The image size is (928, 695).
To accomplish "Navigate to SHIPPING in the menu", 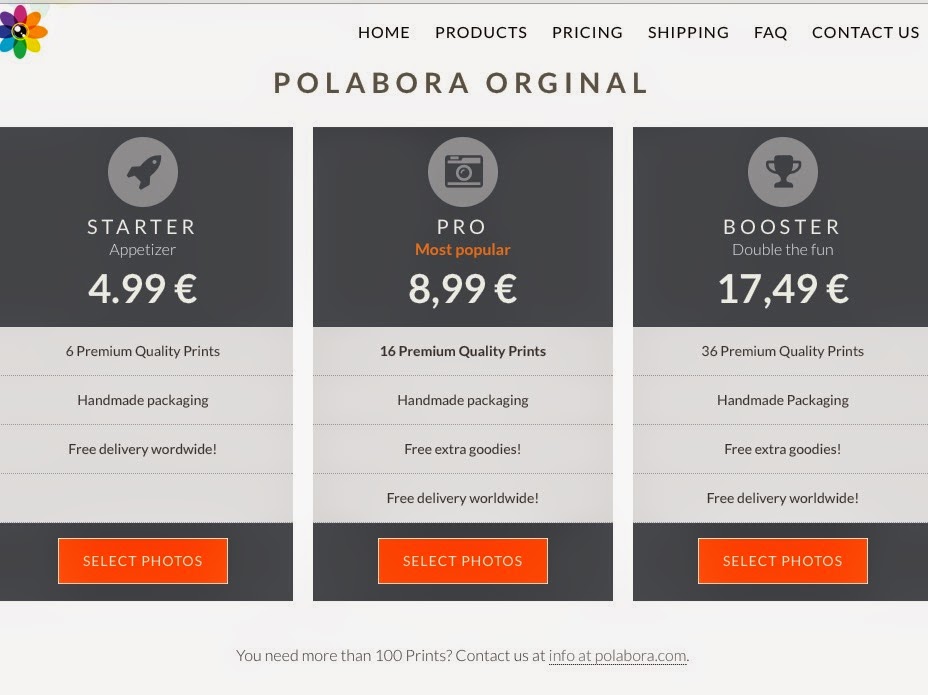I will (688, 33).
